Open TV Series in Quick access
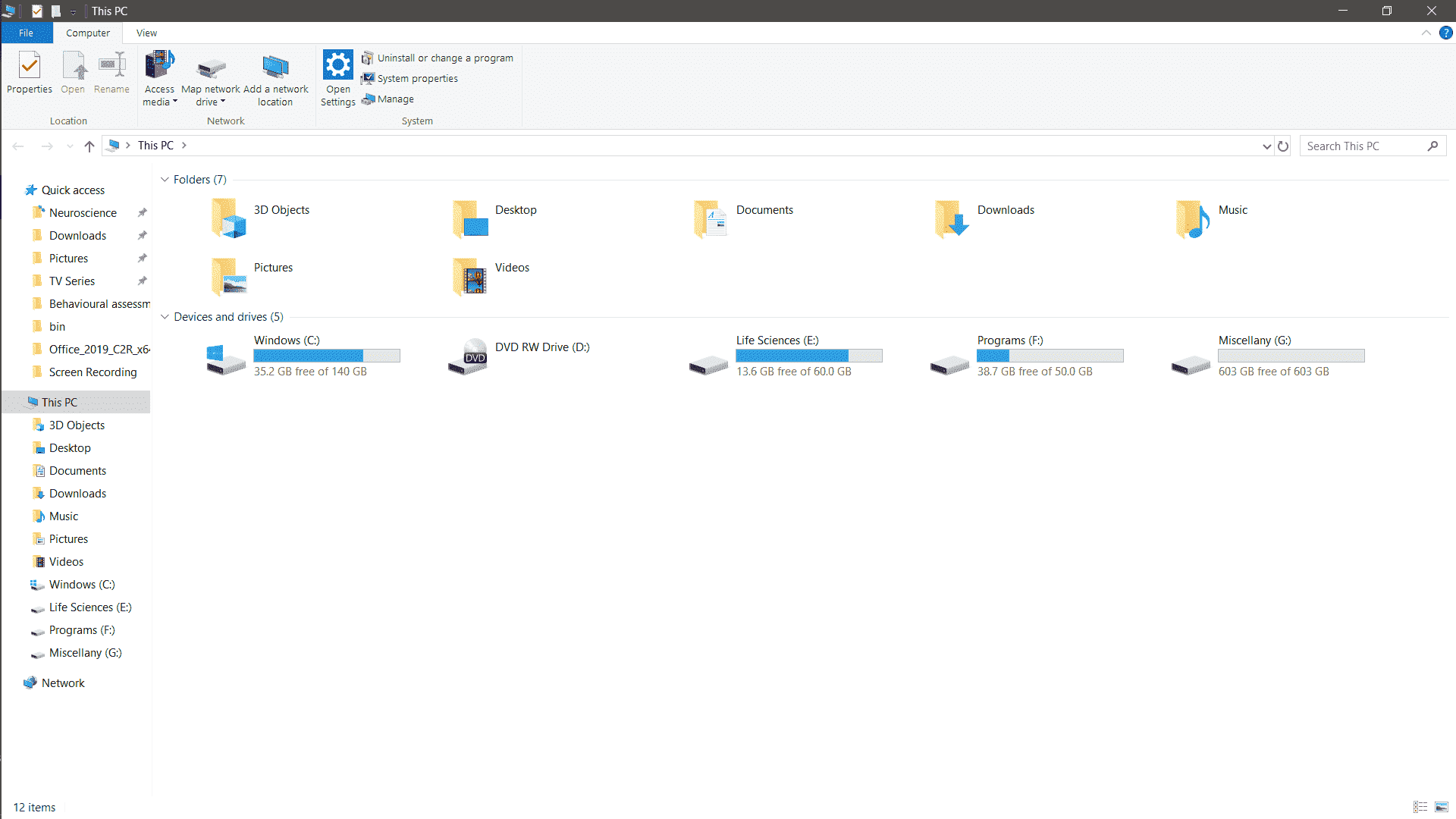The height and width of the screenshot is (819, 1456). [x=72, y=281]
